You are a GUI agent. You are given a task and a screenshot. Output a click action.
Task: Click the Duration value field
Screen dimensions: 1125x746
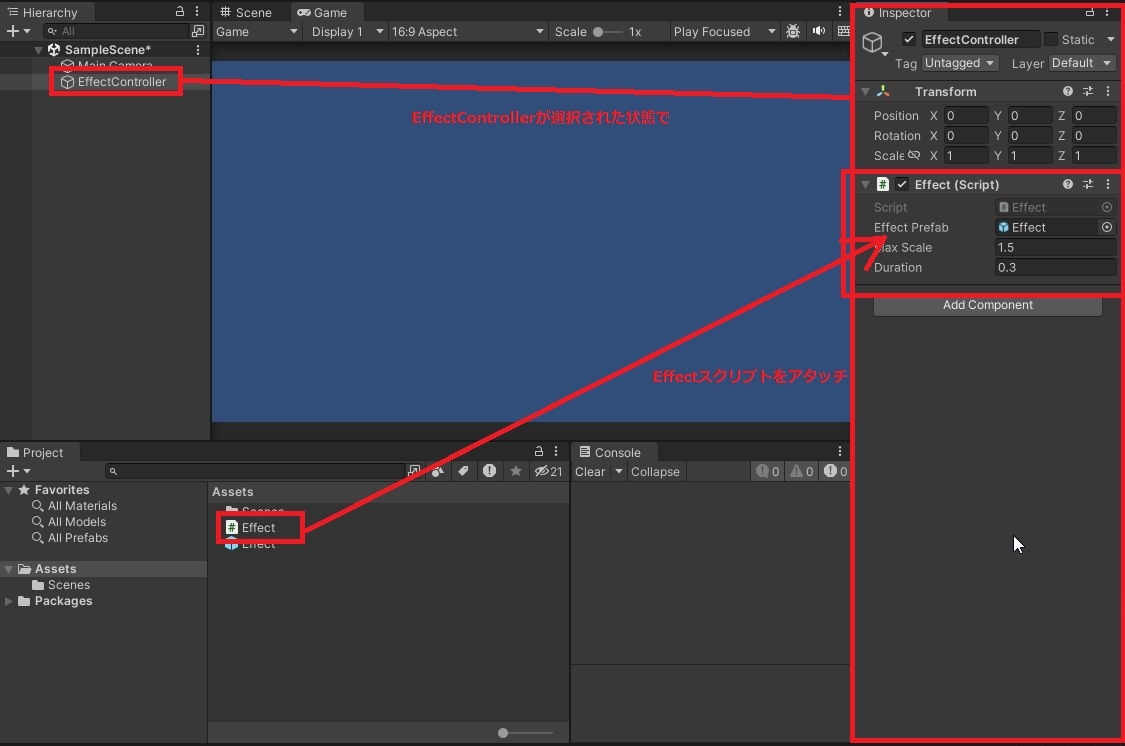click(1055, 268)
